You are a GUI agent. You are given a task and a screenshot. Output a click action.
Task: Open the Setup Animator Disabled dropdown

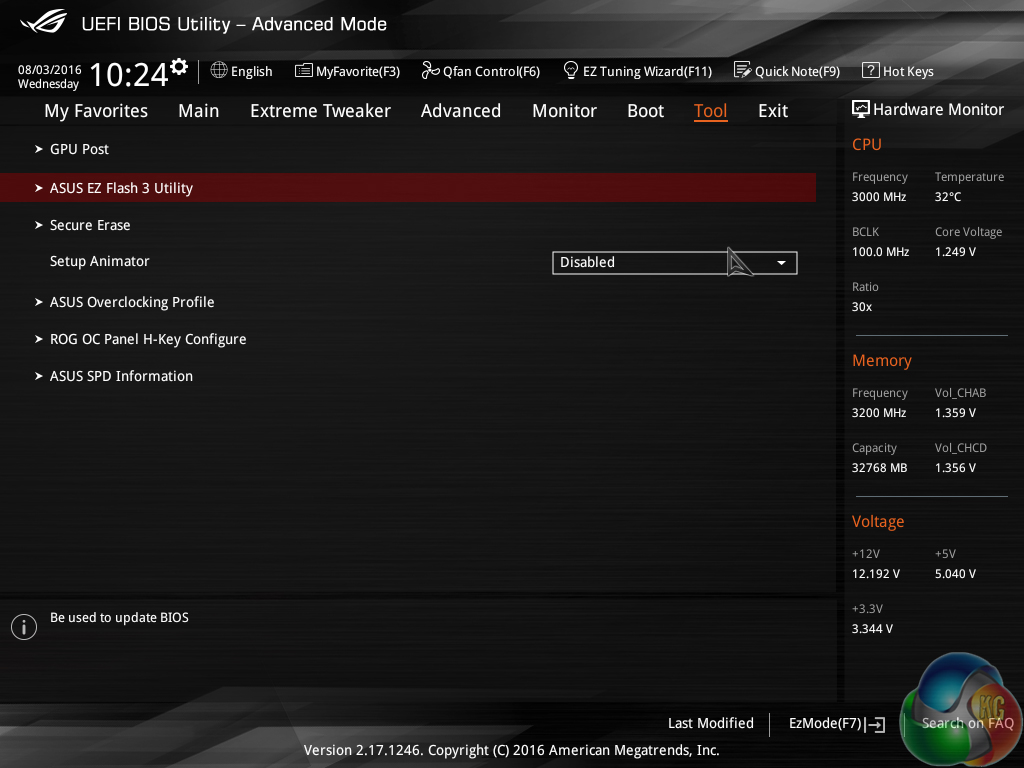tap(675, 263)
